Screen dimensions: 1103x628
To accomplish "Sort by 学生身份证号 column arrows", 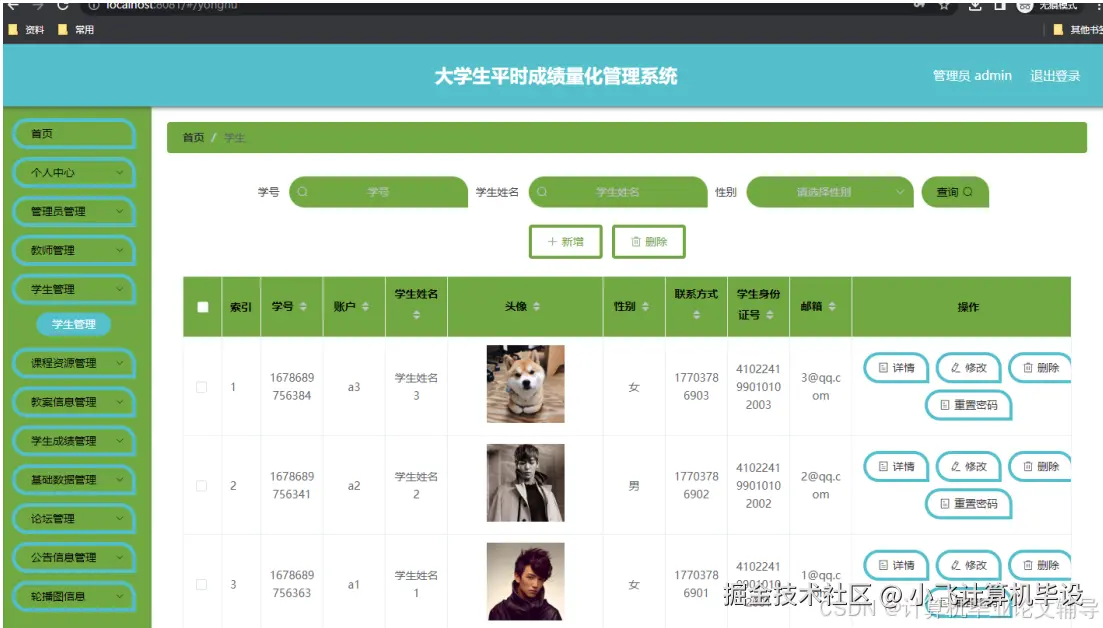I will point(770,315).
